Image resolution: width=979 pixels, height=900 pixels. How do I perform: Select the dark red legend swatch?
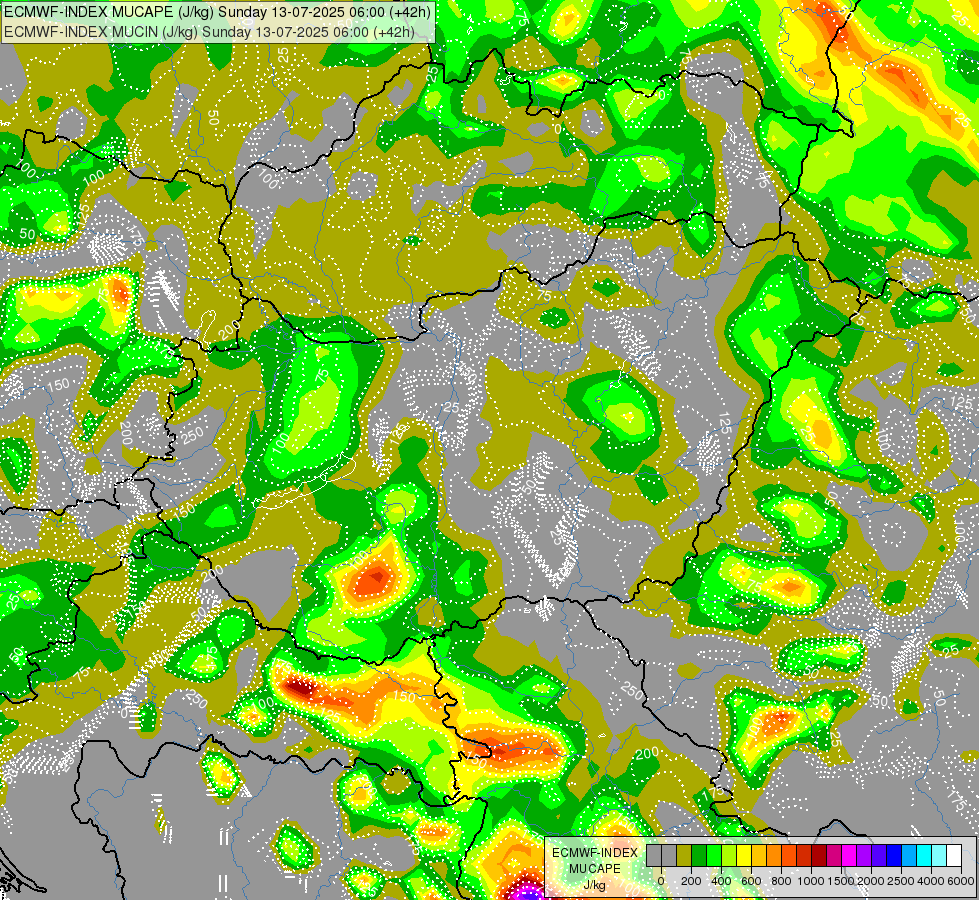tap(819, 855)
